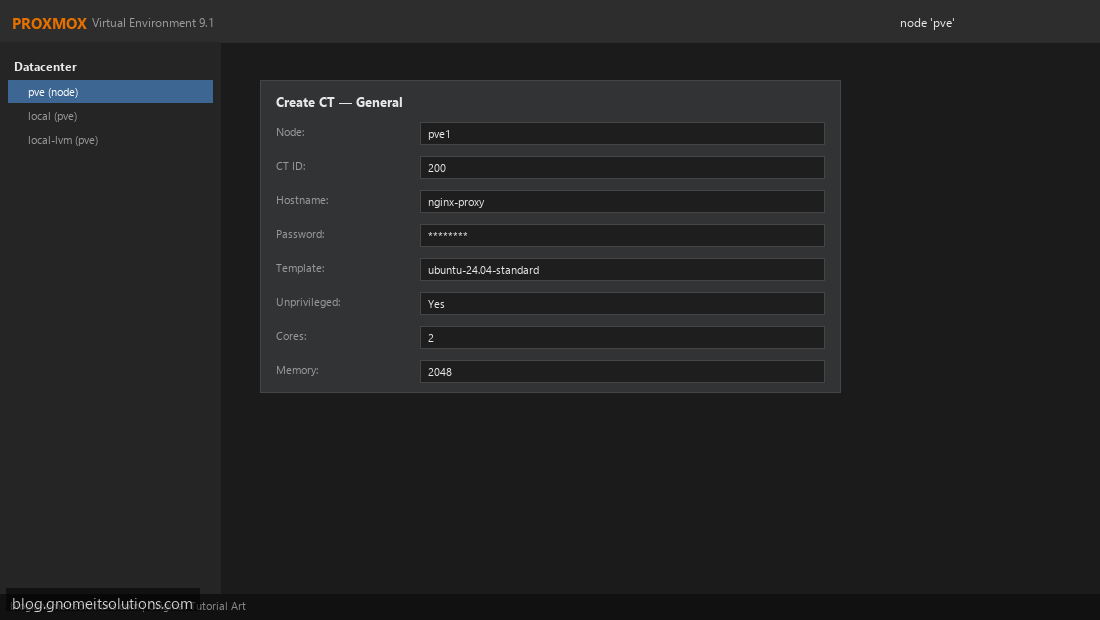Viewport: 1100px width, 620px height.
Task: Click the Virtual Environment 9.1 label
Action: (153, 23)
